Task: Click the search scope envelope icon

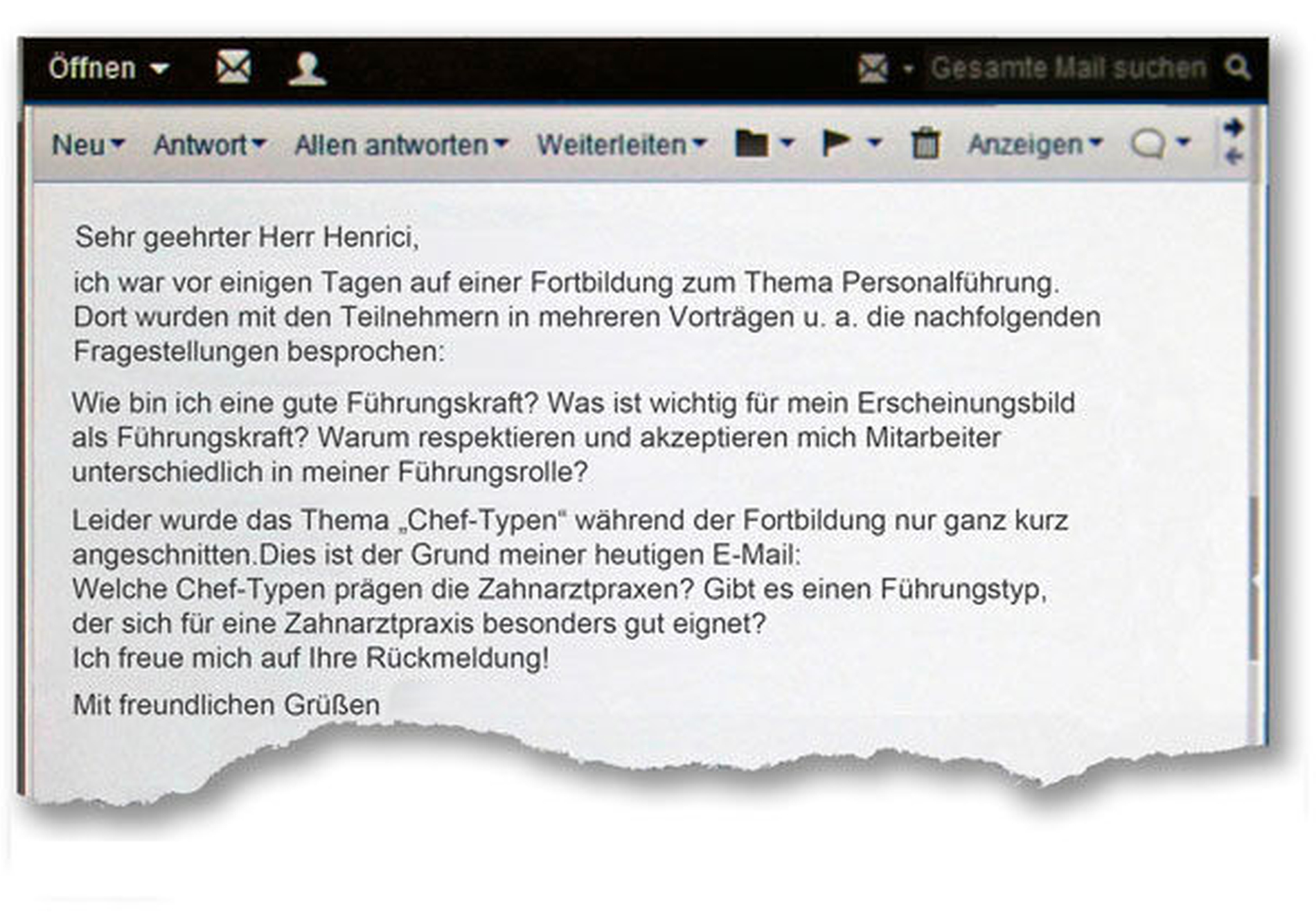Action: point(873,69)
